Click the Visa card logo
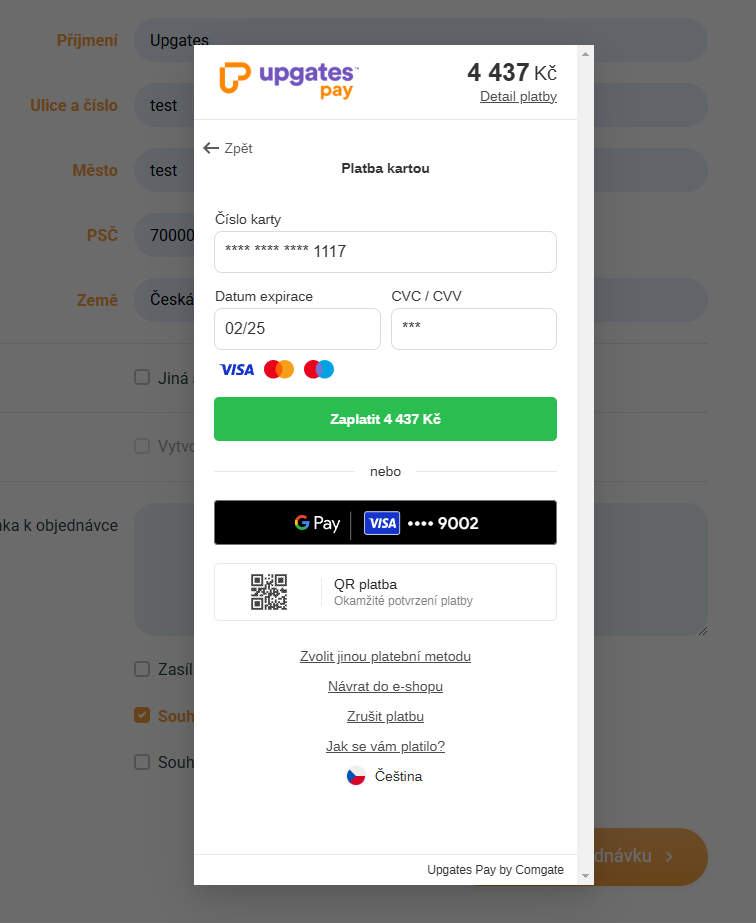756x923 pixels. click(x=237, y=370)
